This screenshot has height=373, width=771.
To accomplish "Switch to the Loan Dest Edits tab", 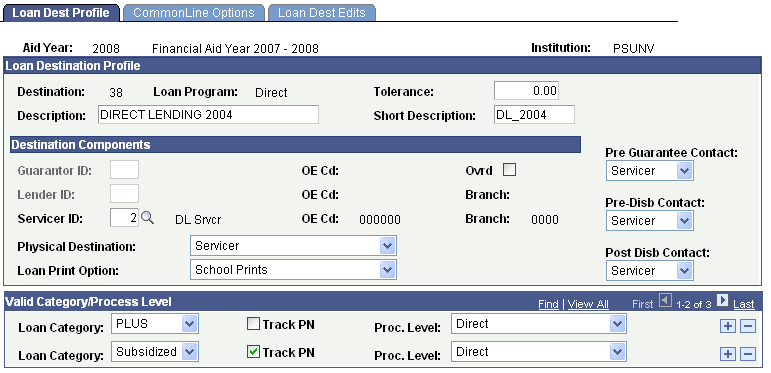I will coord(322,13).
